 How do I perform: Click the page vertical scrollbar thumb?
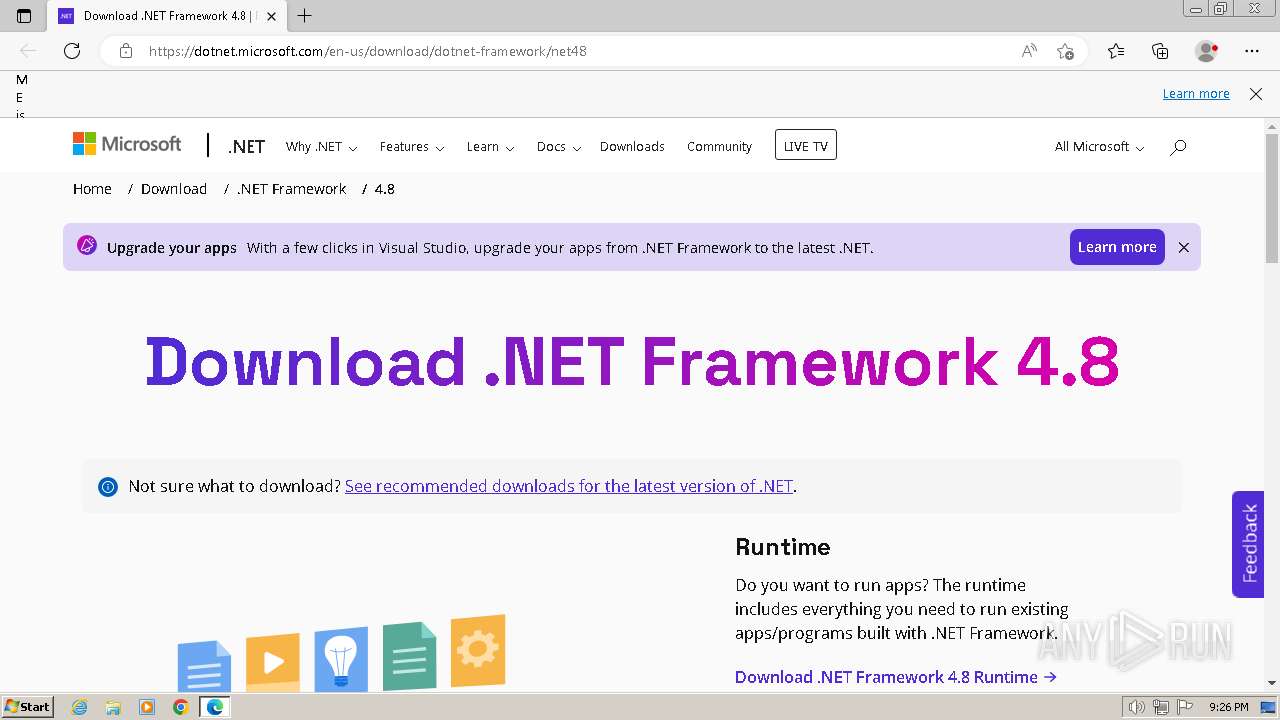[1271, 198]
